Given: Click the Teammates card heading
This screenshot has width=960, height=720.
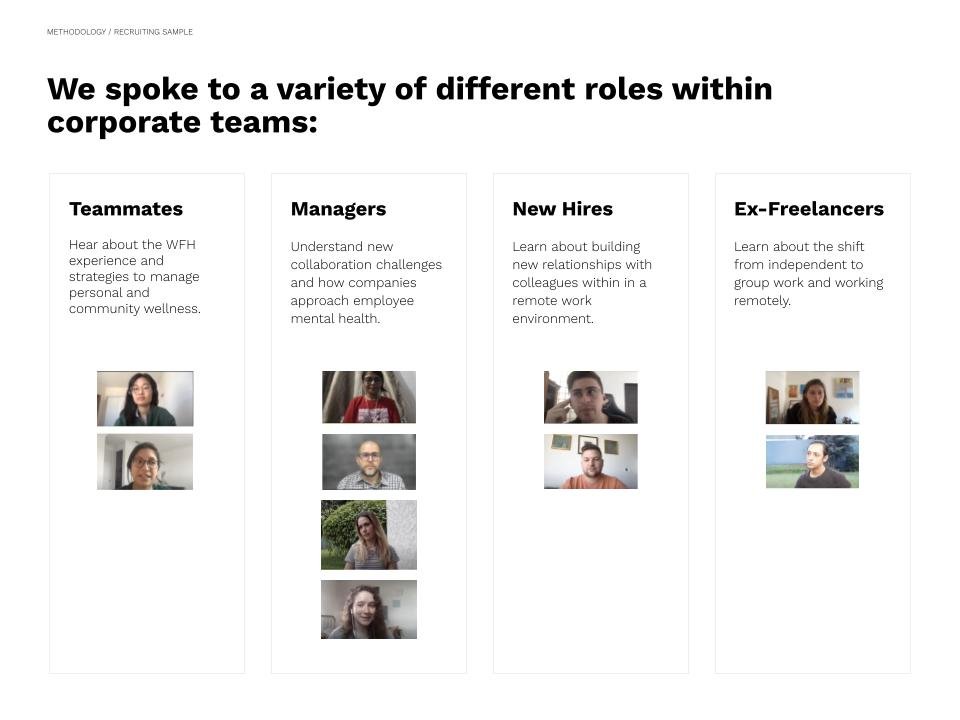Looking at the screenshot, I should [x=126, y=209].
